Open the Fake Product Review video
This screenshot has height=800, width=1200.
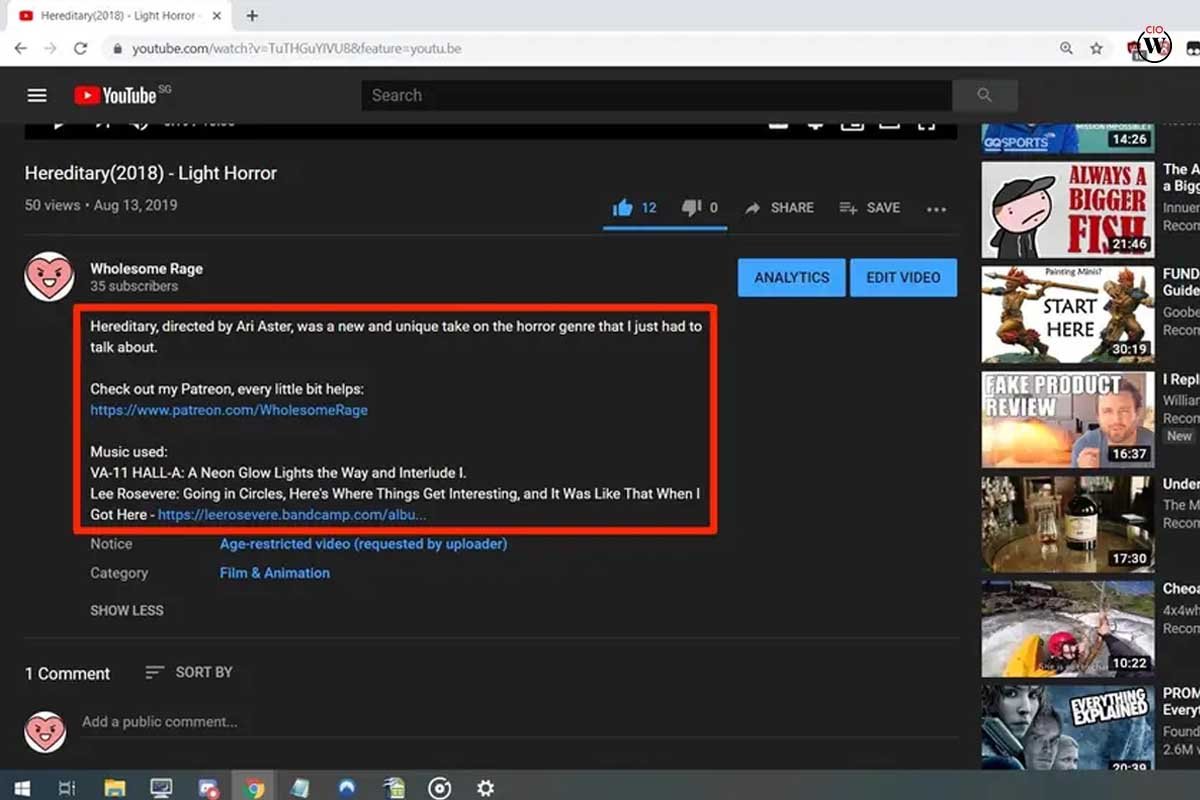click(x=1068, y=420)
